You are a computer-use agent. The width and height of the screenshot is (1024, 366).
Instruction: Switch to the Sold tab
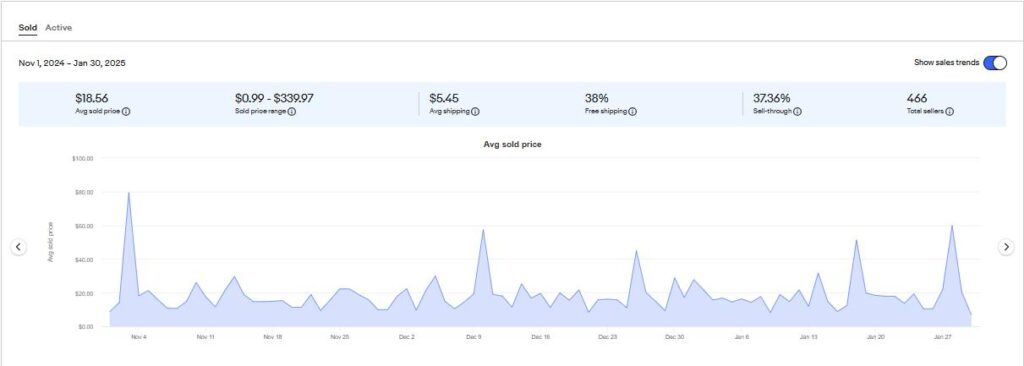[27, 27]
